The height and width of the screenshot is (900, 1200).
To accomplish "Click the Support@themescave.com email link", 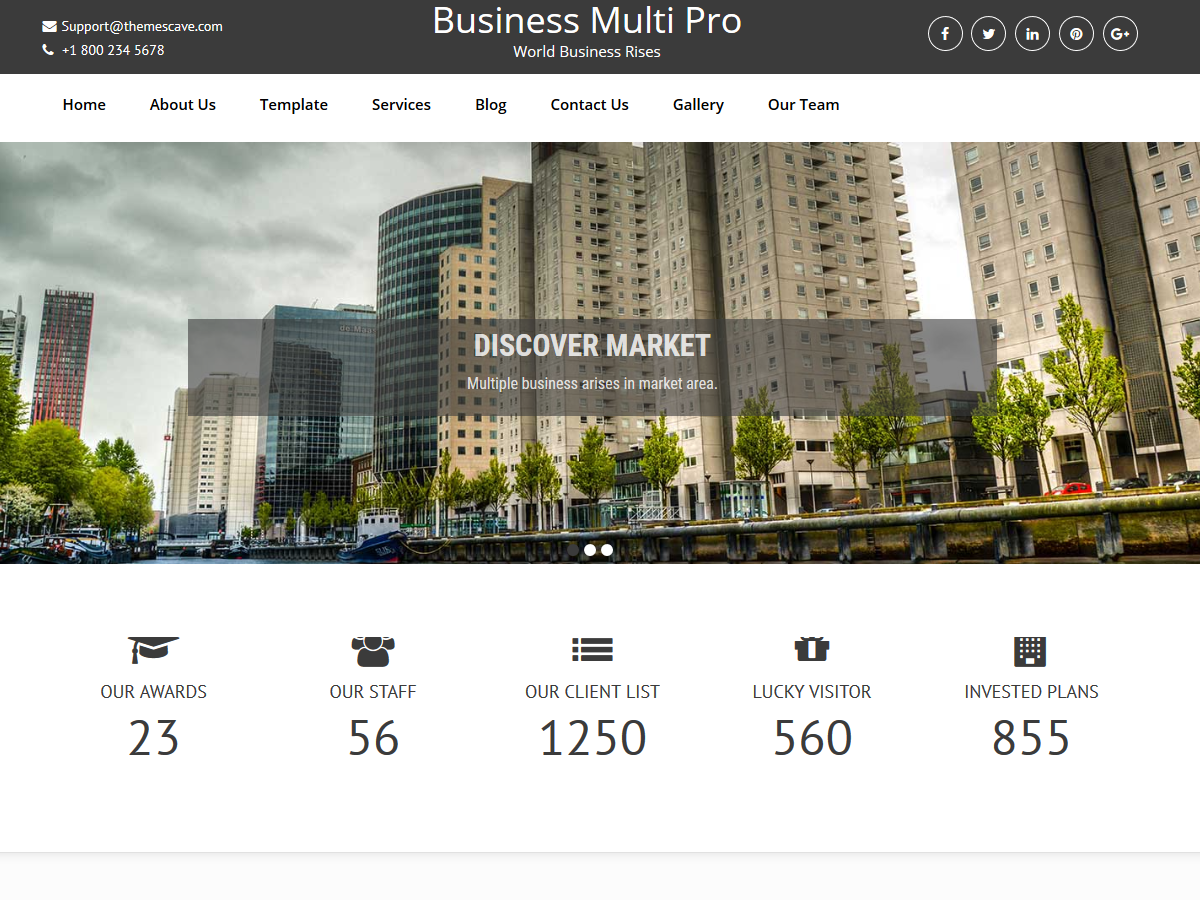I will [x=142, y=26].
